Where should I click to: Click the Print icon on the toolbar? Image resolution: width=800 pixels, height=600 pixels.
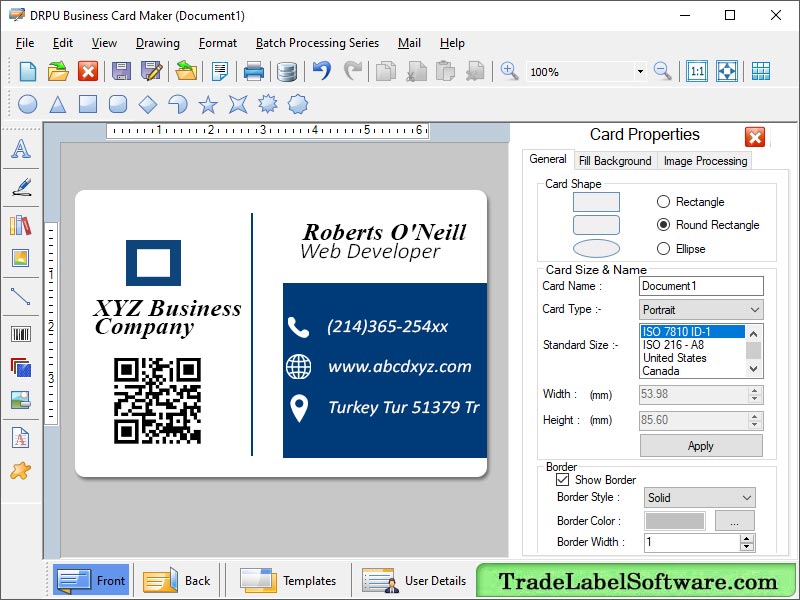254,71
